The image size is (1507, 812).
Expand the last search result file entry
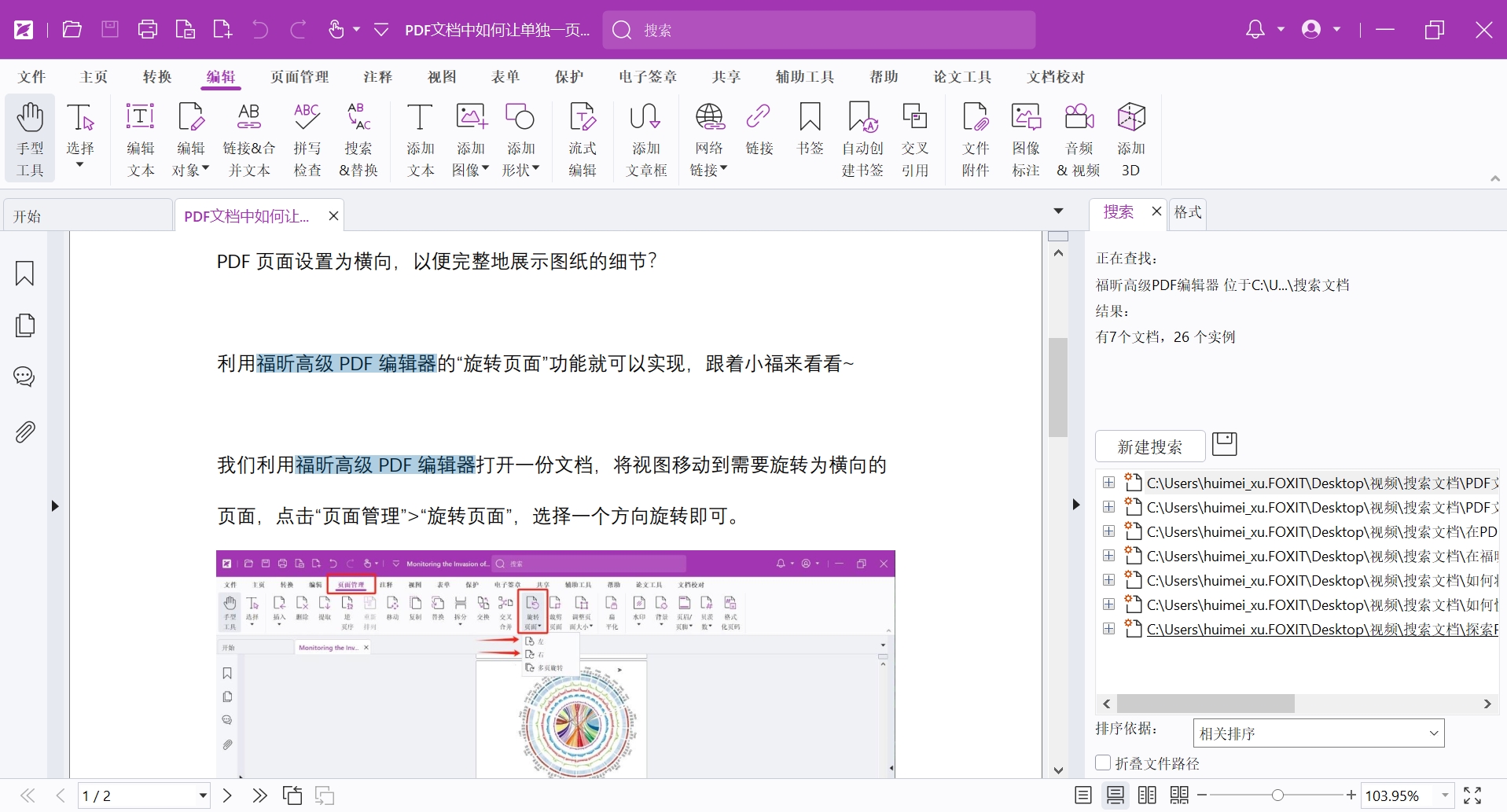1108,629
